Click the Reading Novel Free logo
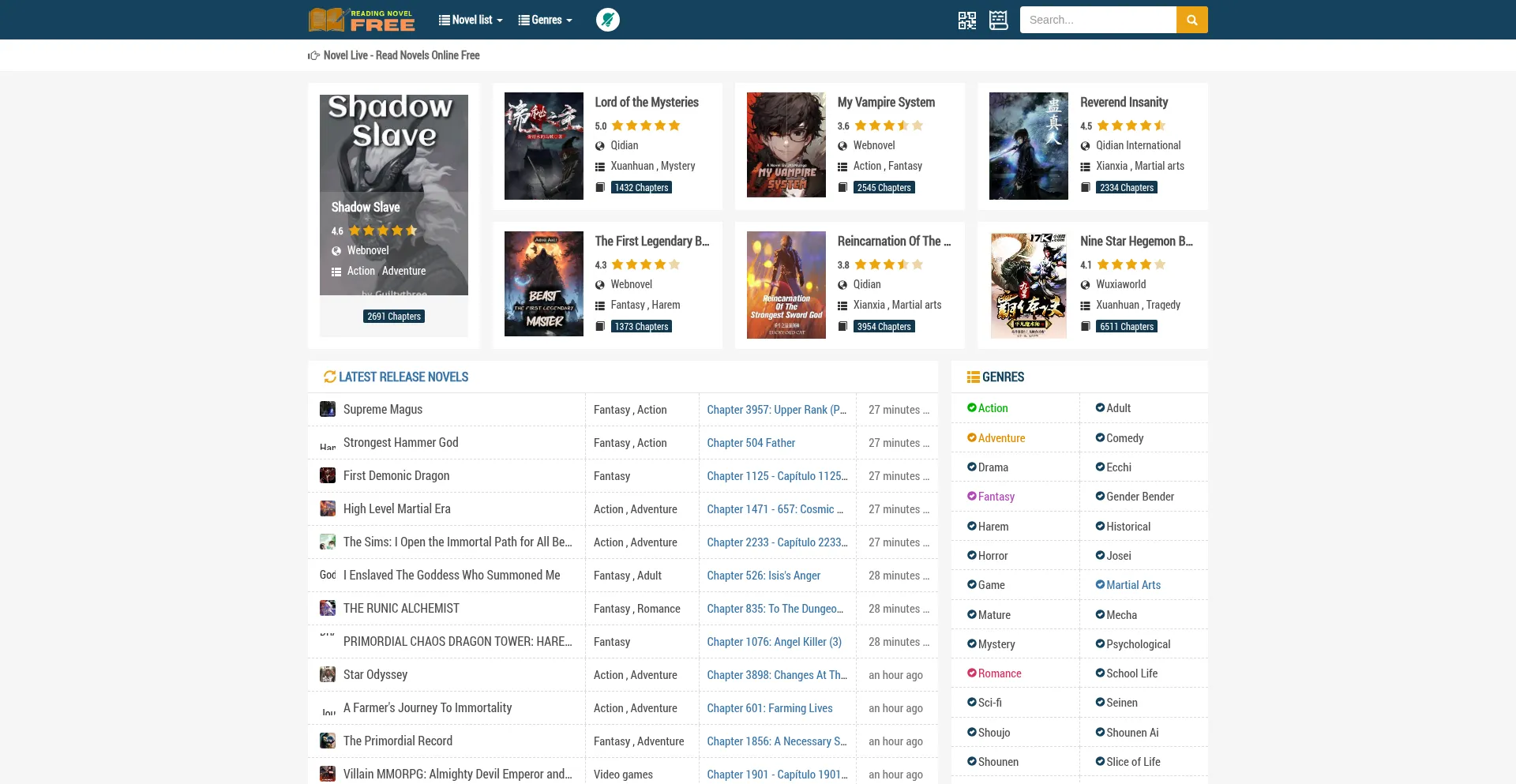The width and height of the screenshot is (1516, 784). point(362,20)
